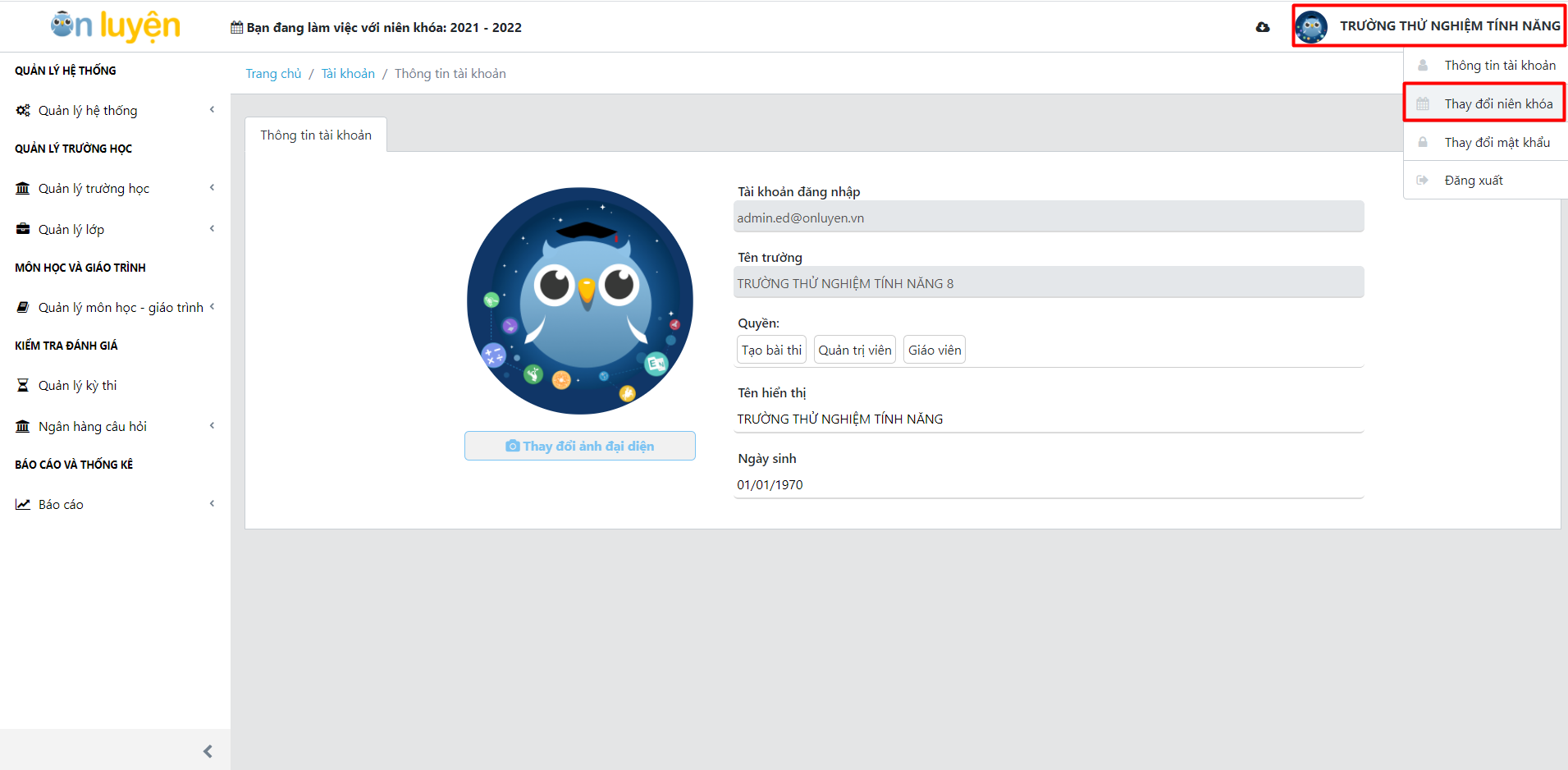
Task: Click the large owl profile picture
Action: pos(580,300)
